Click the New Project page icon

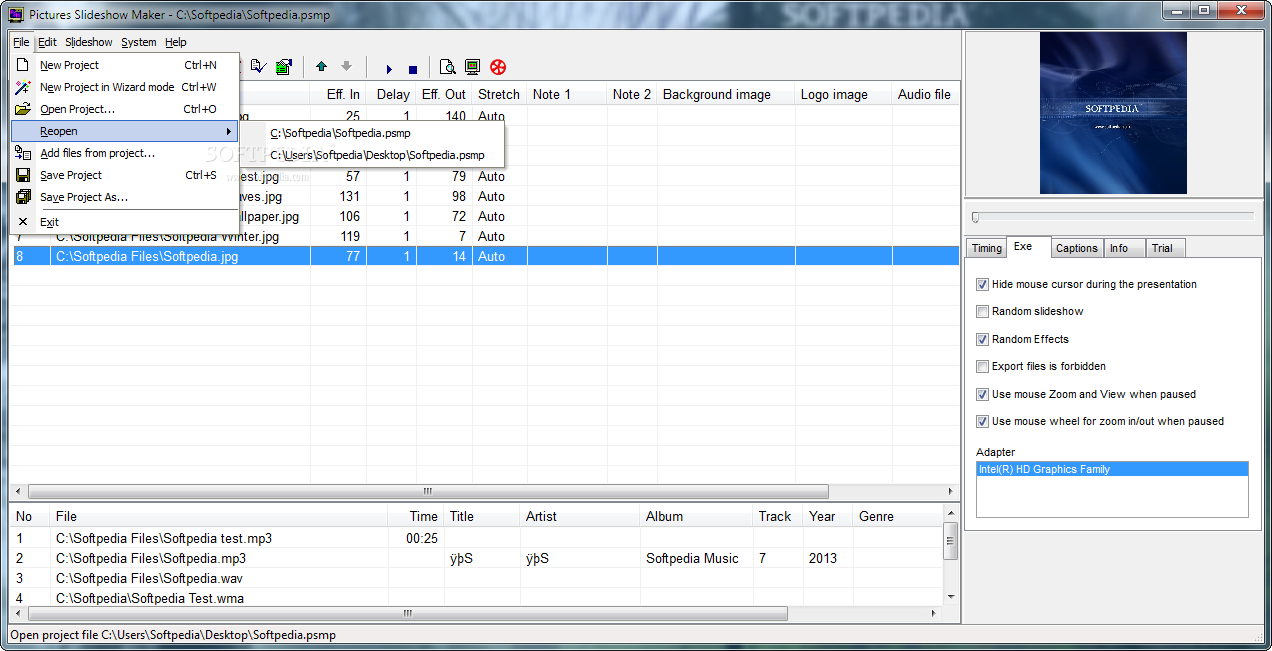pyautogui.click(x=23, y=65)
